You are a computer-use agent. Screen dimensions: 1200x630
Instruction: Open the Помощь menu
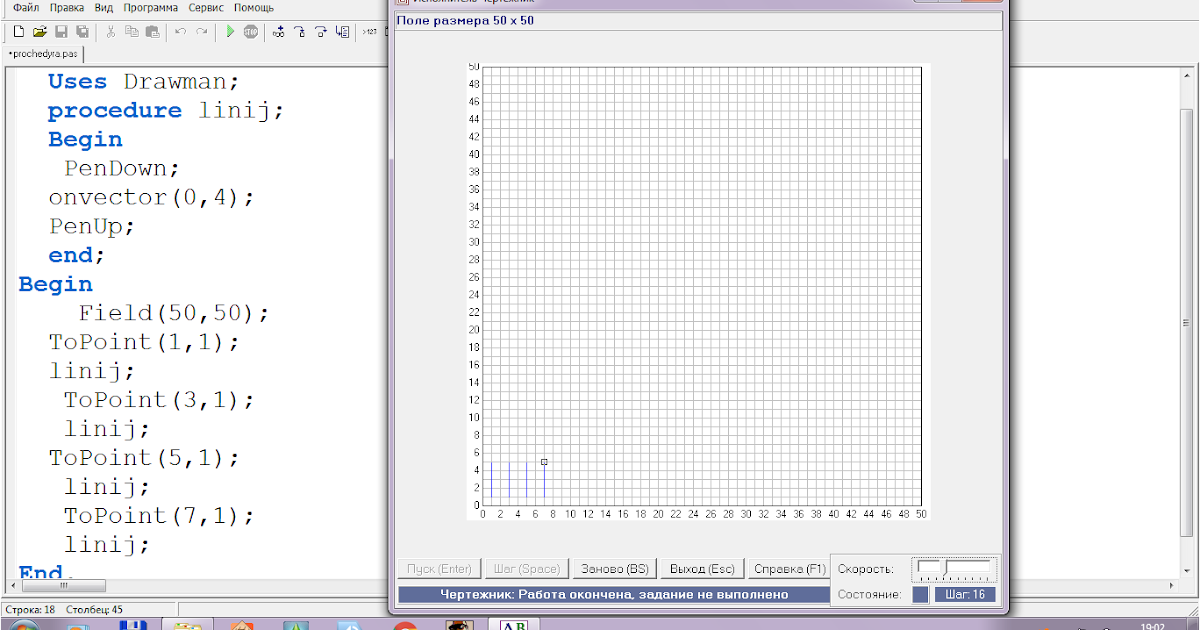[254, 7]
